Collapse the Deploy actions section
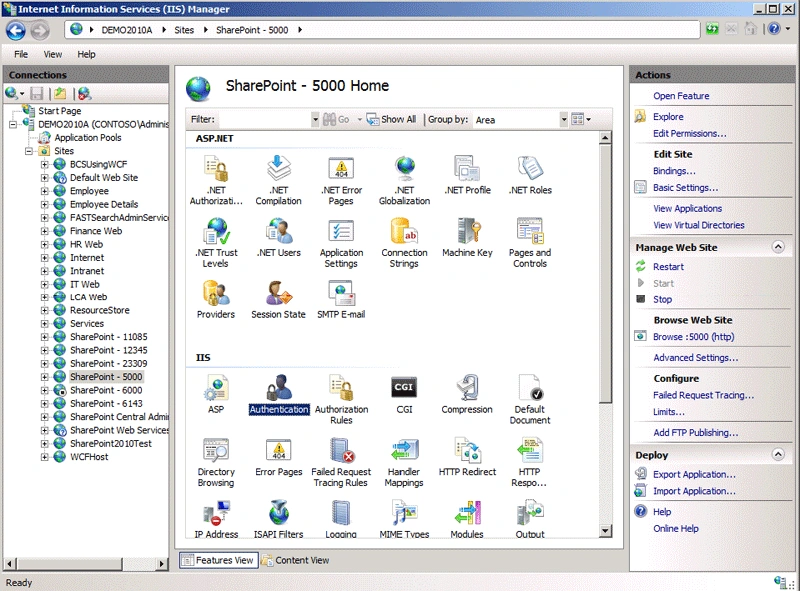800x591 pixels. coord(778,454)
